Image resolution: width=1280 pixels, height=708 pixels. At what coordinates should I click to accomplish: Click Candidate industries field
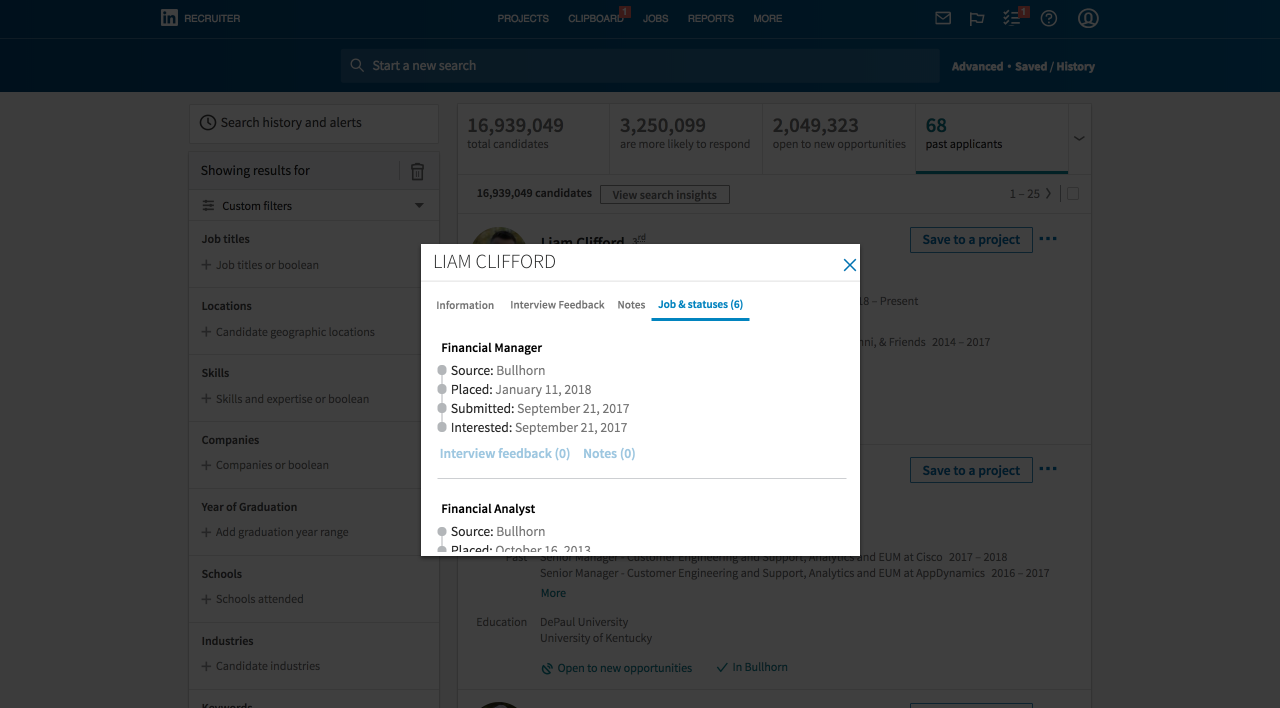click(268, 666)
